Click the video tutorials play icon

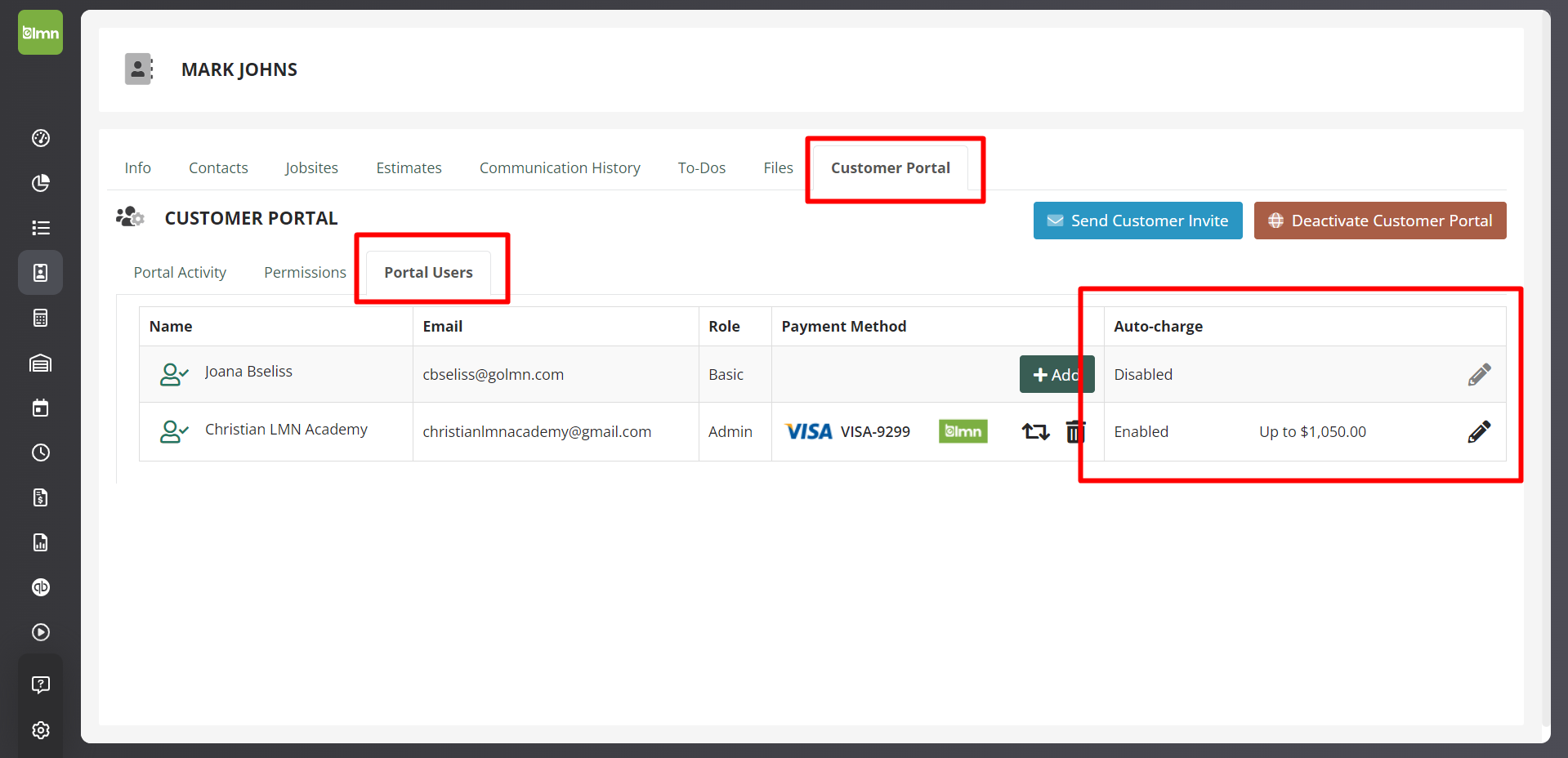tap(40, 631)
